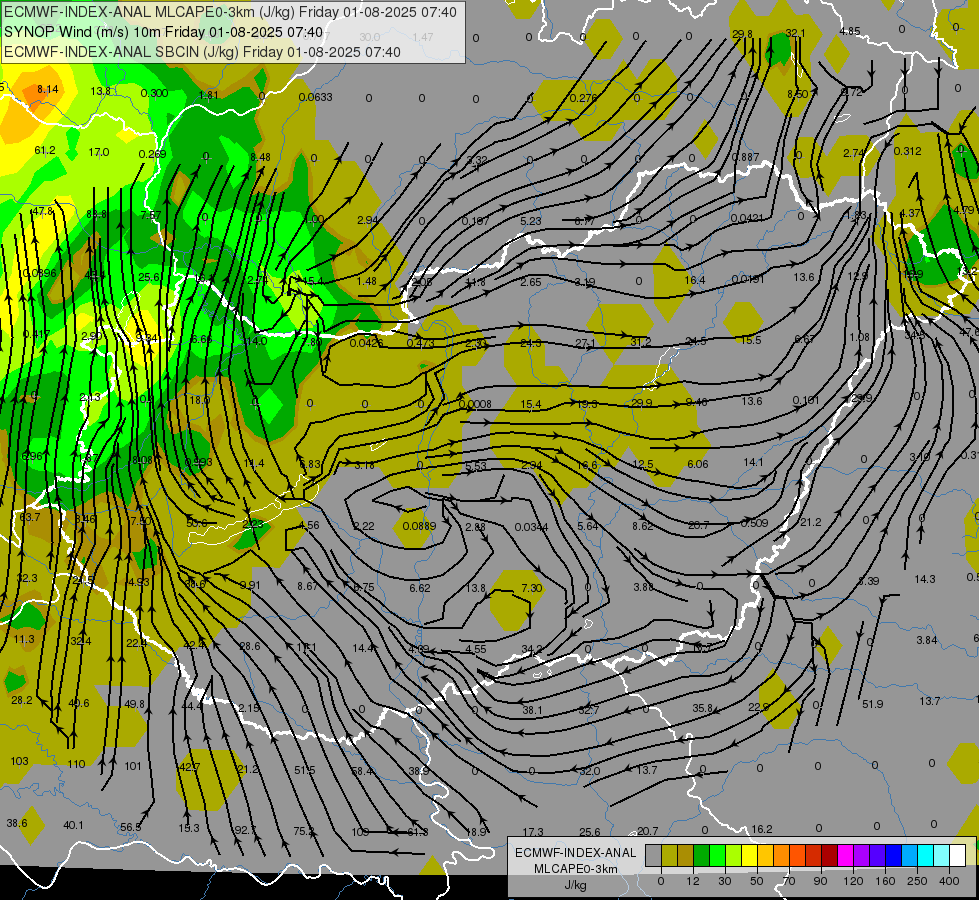Click the legend scale tick '400'
Screen dimensions: 979x900
point(949,881)
